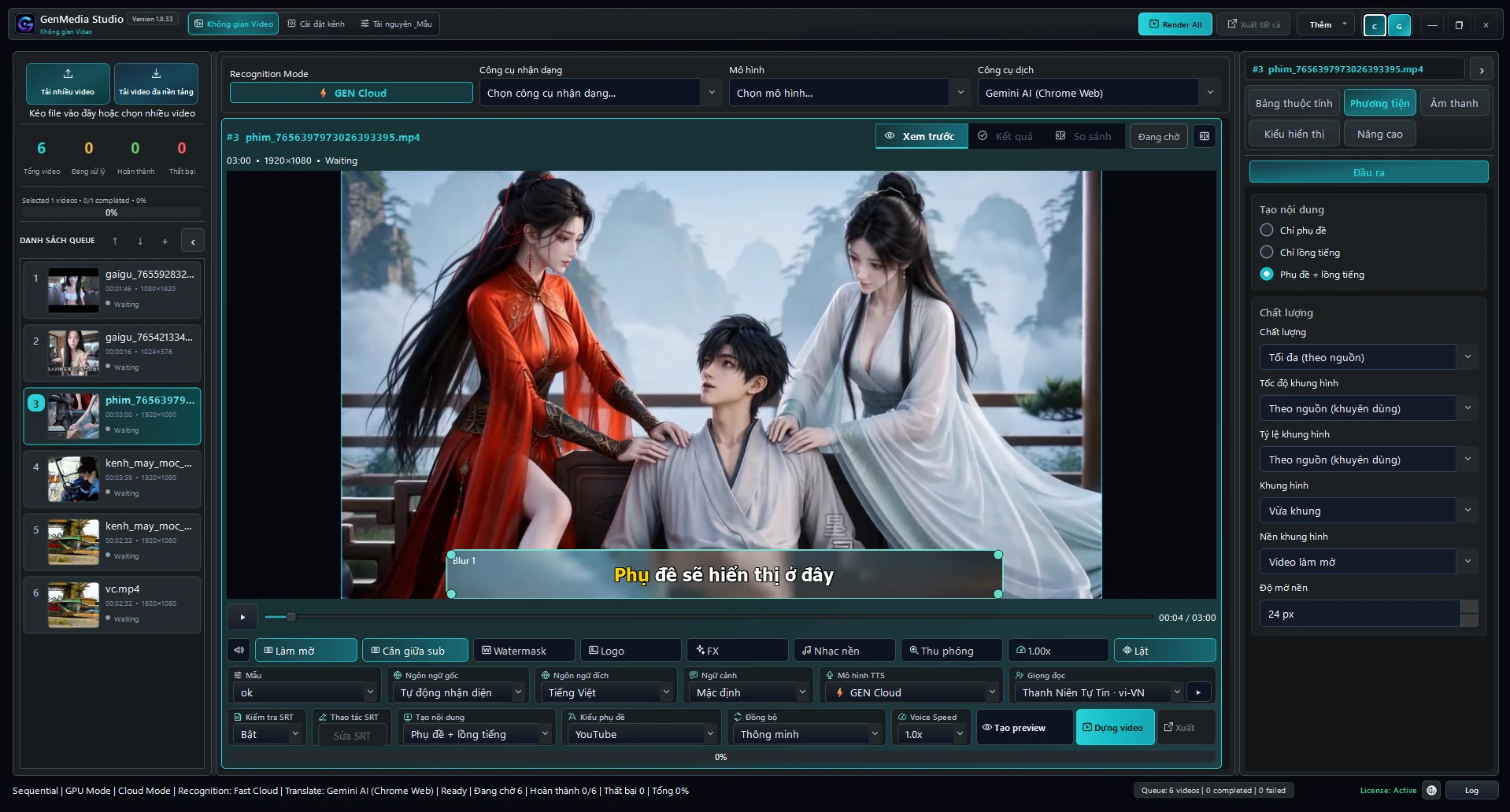1510x812 pixels.
Task: Toggle Căn giữa sub option
Action: click(x=416, y=651)
